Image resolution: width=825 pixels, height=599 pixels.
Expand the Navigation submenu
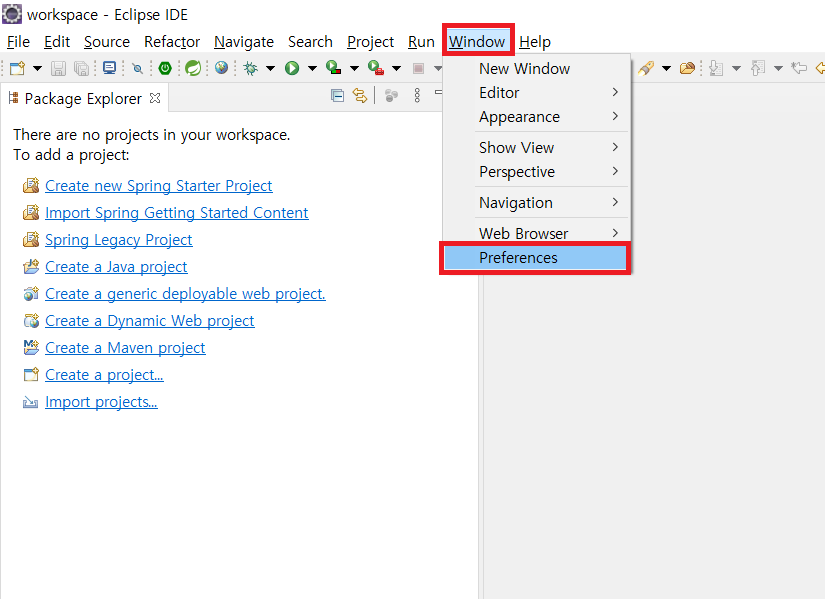click(x=537, y=203)
